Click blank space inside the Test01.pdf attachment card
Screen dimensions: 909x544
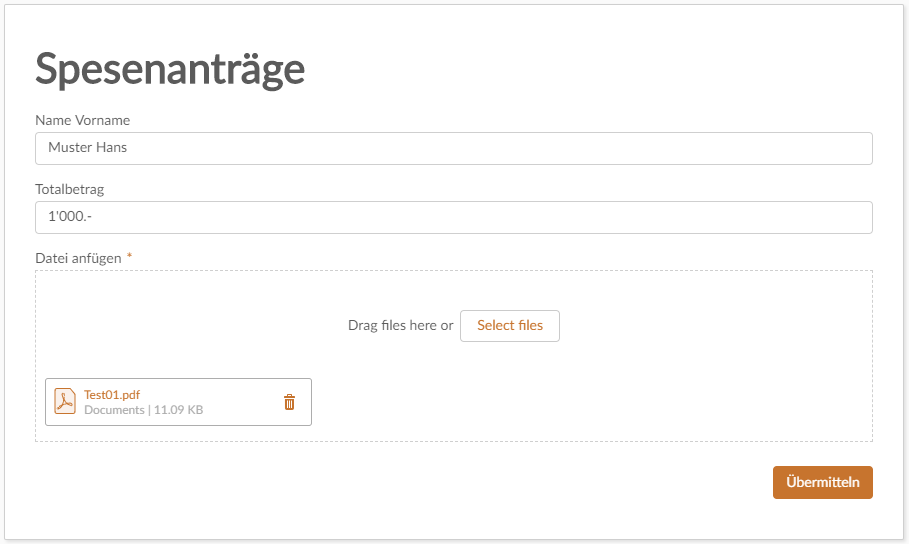coord(245,402)
